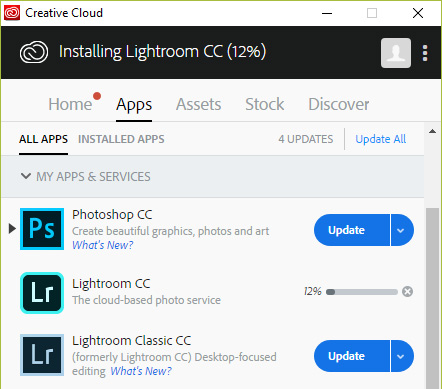Screen dimensions: 442x389
Task: Update Photoshop CC
Action: click(352, 230)
